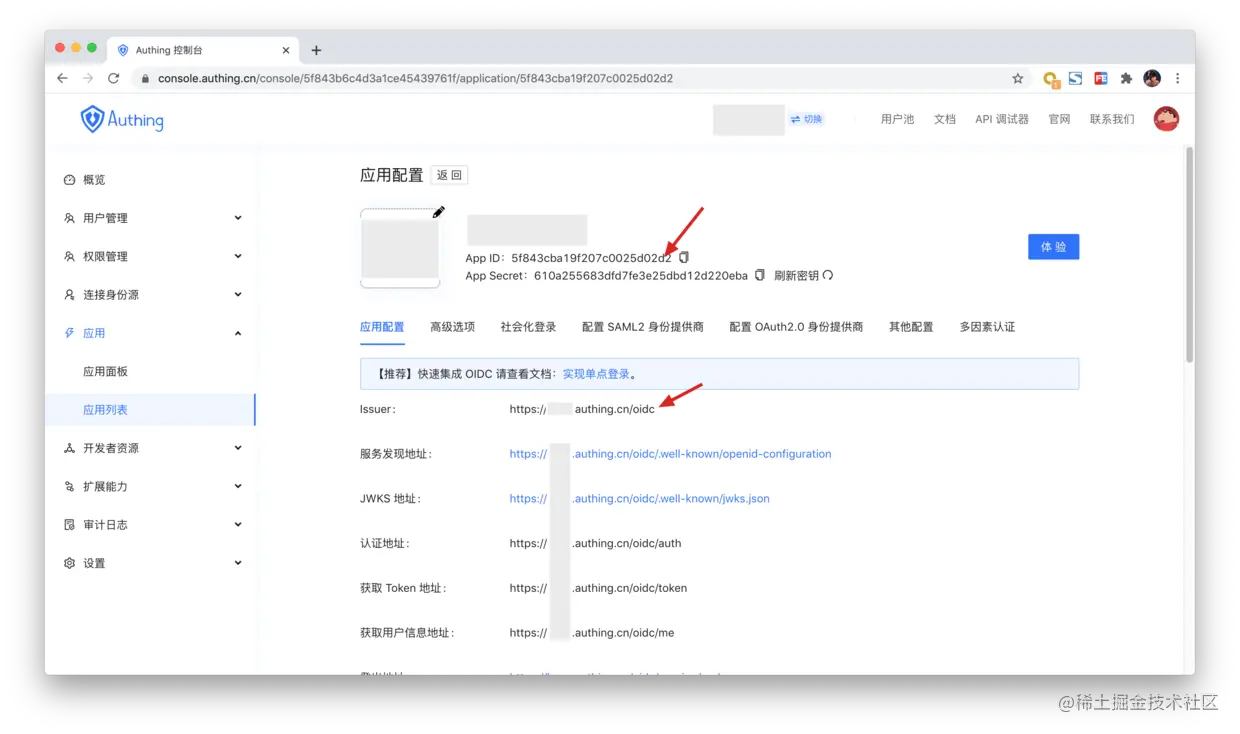Click 联系我们 in header

pos(1112,119)
